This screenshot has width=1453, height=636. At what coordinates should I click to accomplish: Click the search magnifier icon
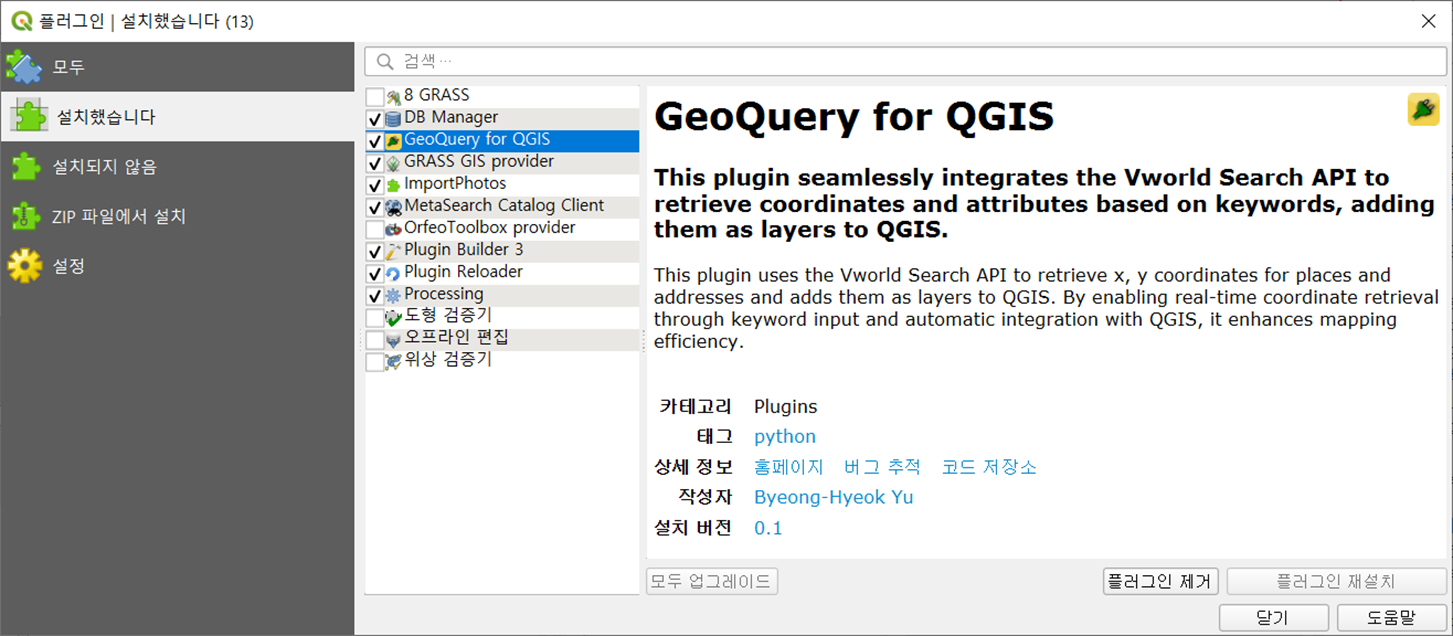point(384,61)
